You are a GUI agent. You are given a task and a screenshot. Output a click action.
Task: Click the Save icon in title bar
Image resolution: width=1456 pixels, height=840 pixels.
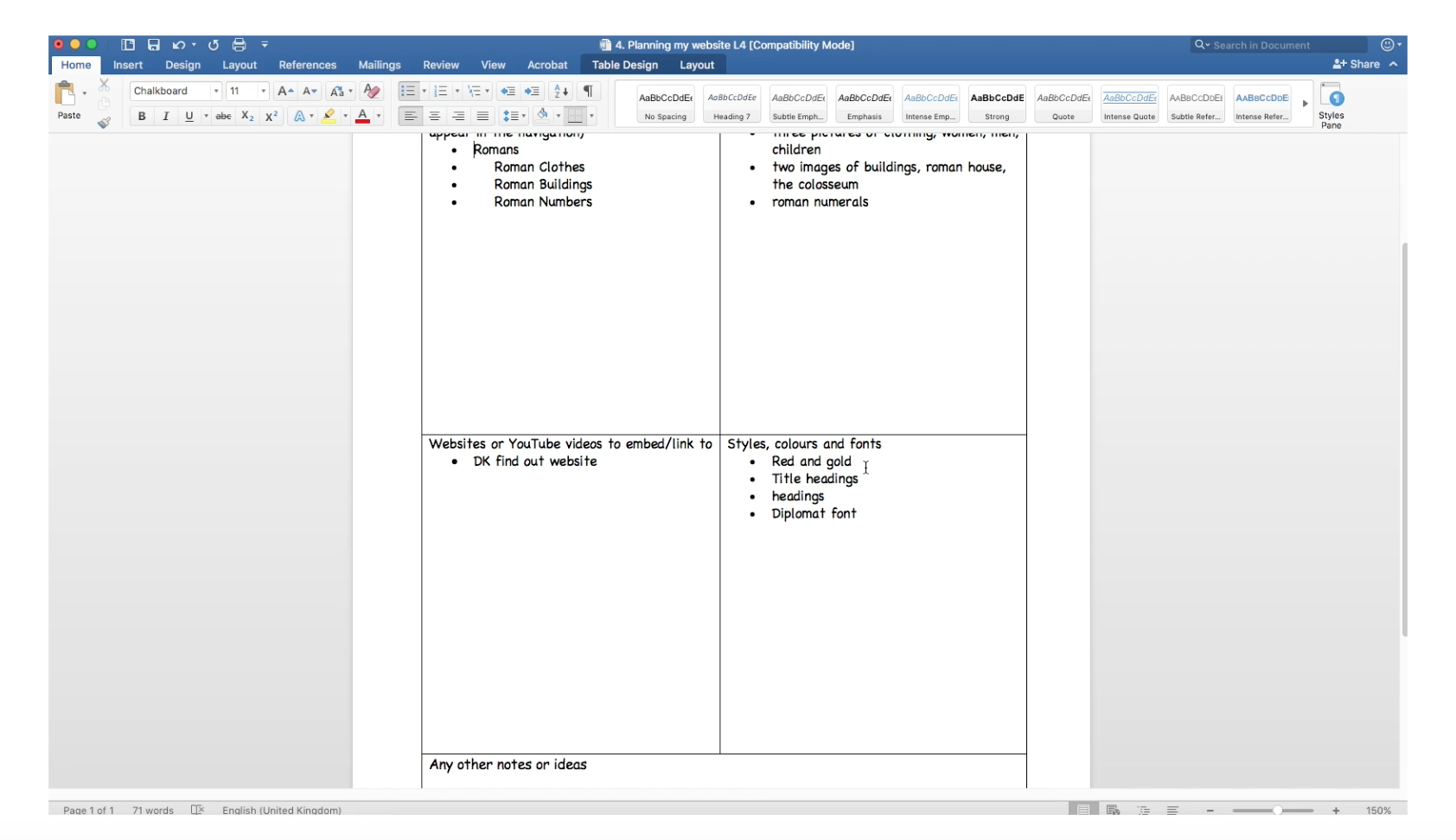click(153, 45)
